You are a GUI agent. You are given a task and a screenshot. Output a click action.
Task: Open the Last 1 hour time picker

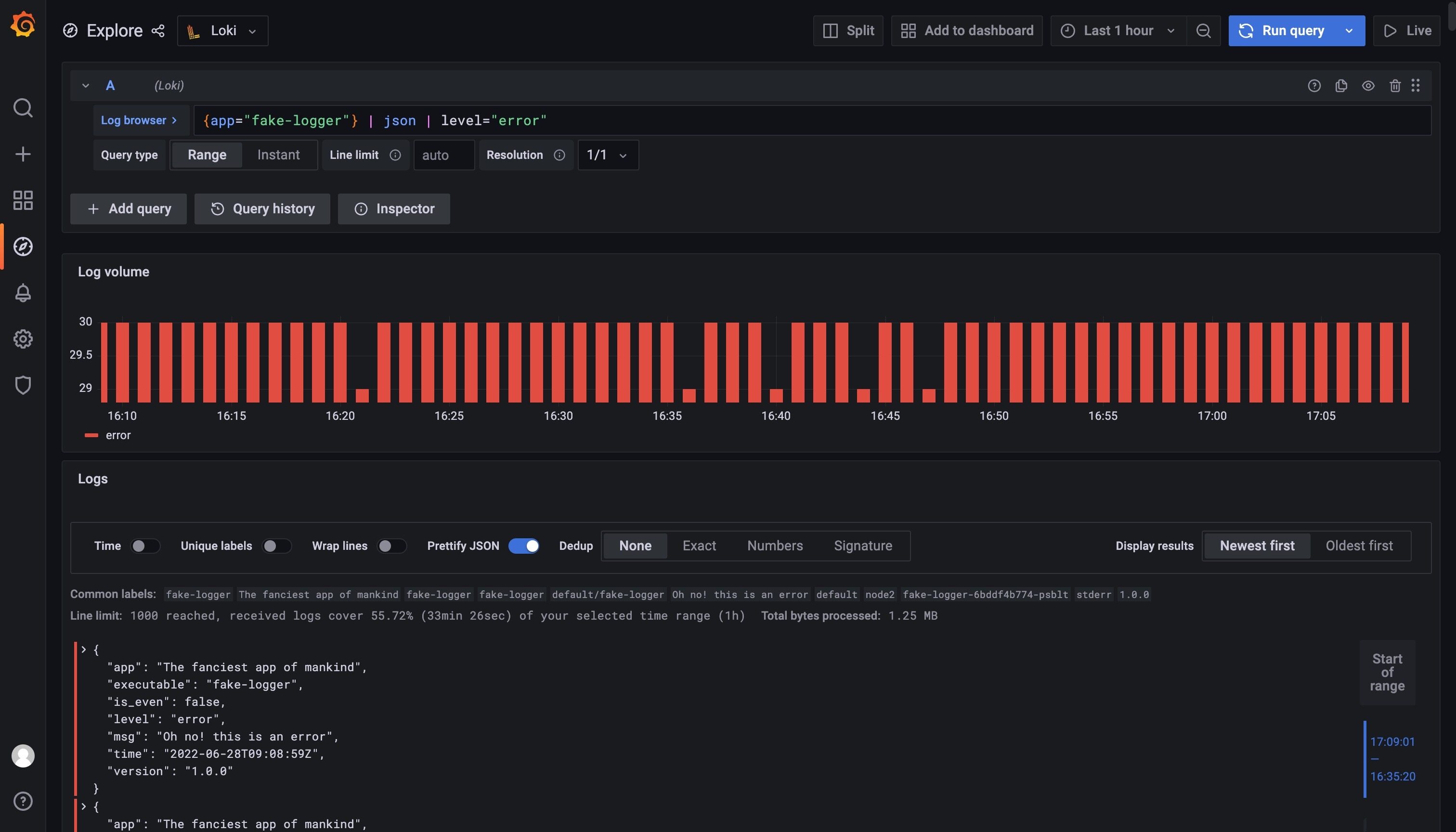(1118, 31)
